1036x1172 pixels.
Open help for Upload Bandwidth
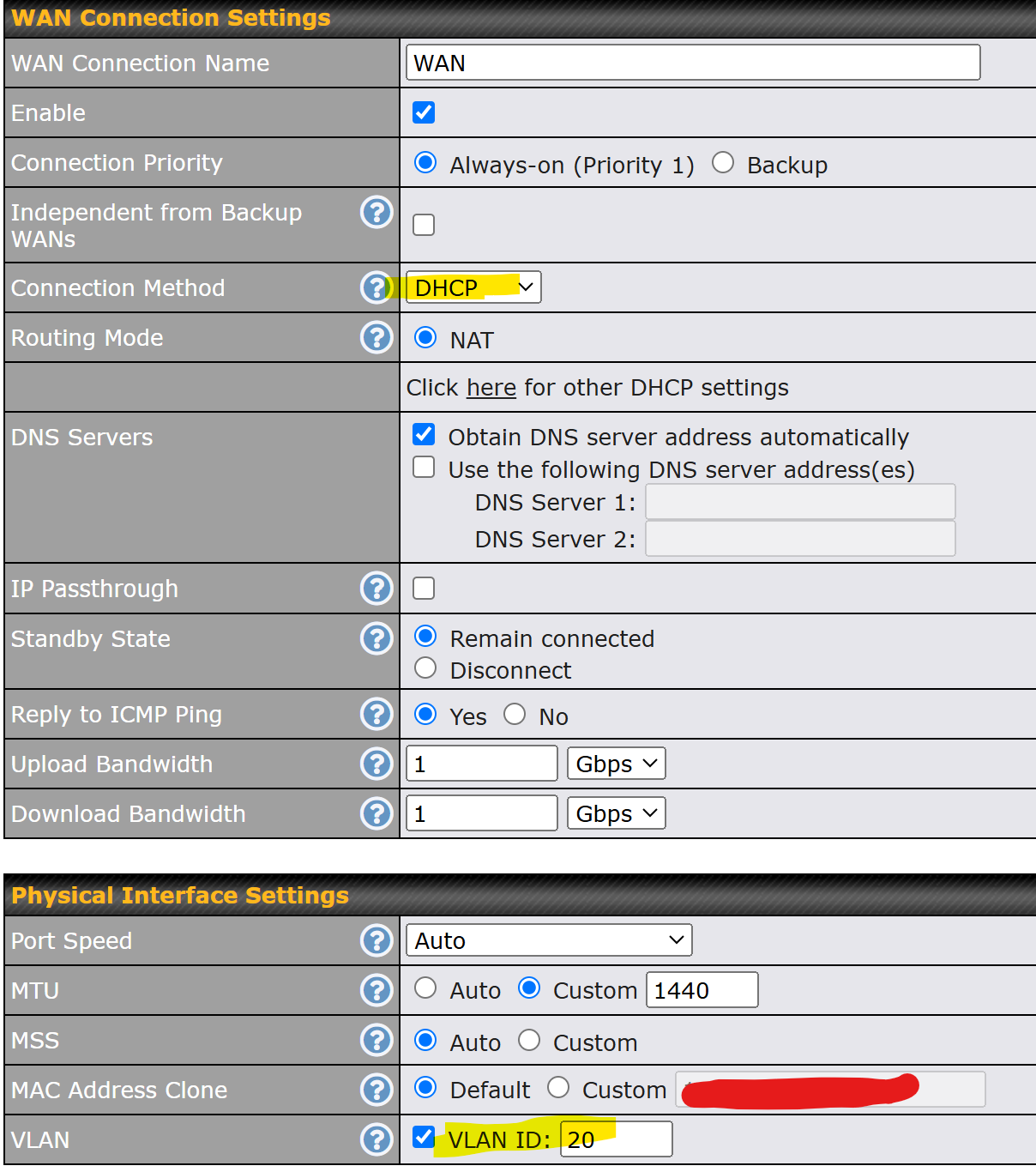(376, 764)
